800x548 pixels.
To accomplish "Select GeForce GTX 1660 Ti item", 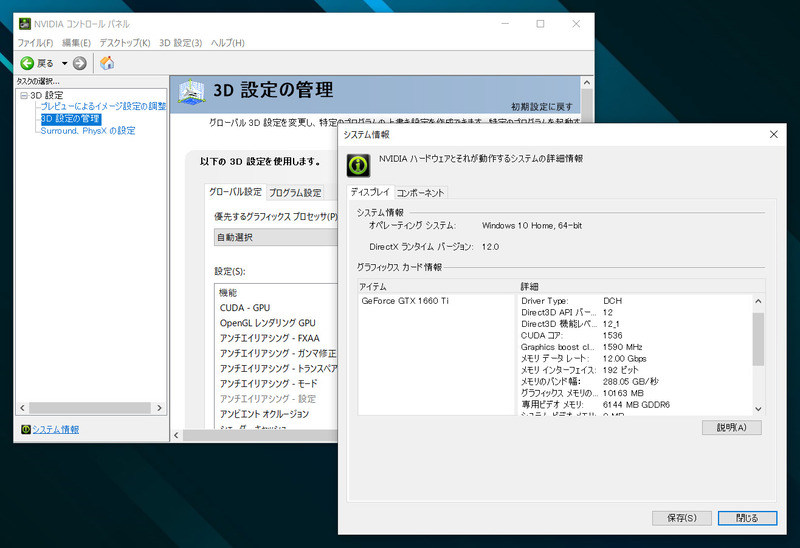I will pos(405,301).
